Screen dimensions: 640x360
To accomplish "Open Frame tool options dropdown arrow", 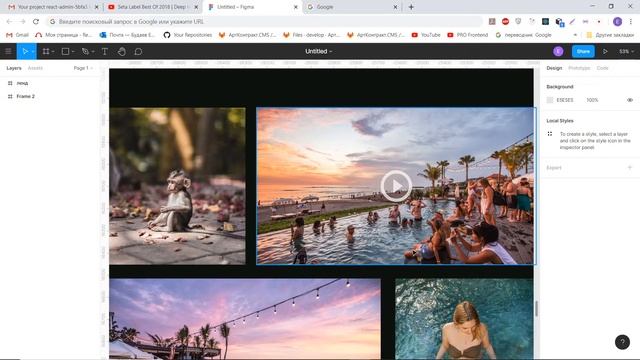I will [x=53, y=52].
